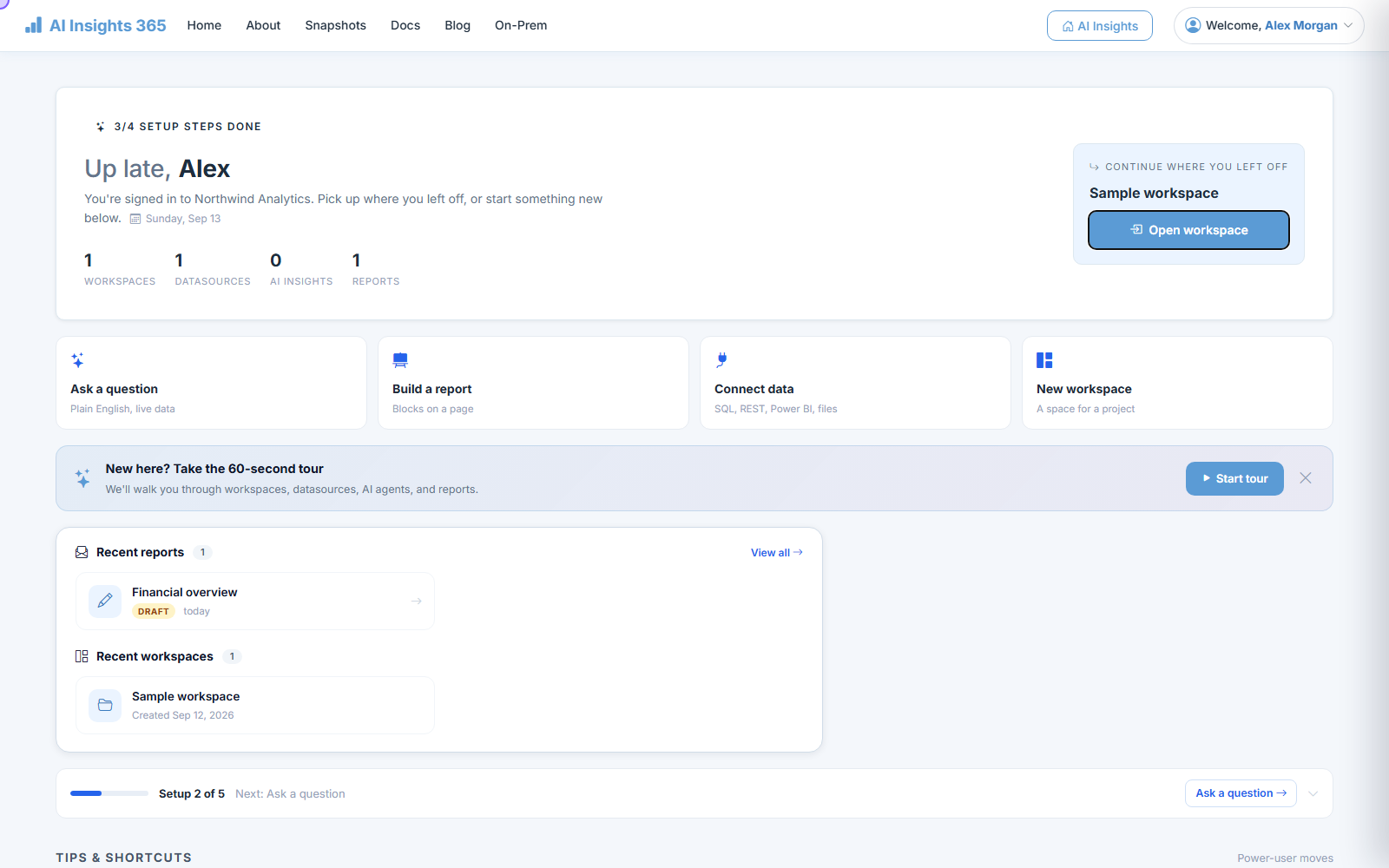Click the Recent reports inbox icon
Screen dimensions: 1389x868
(x=82, y=552)
